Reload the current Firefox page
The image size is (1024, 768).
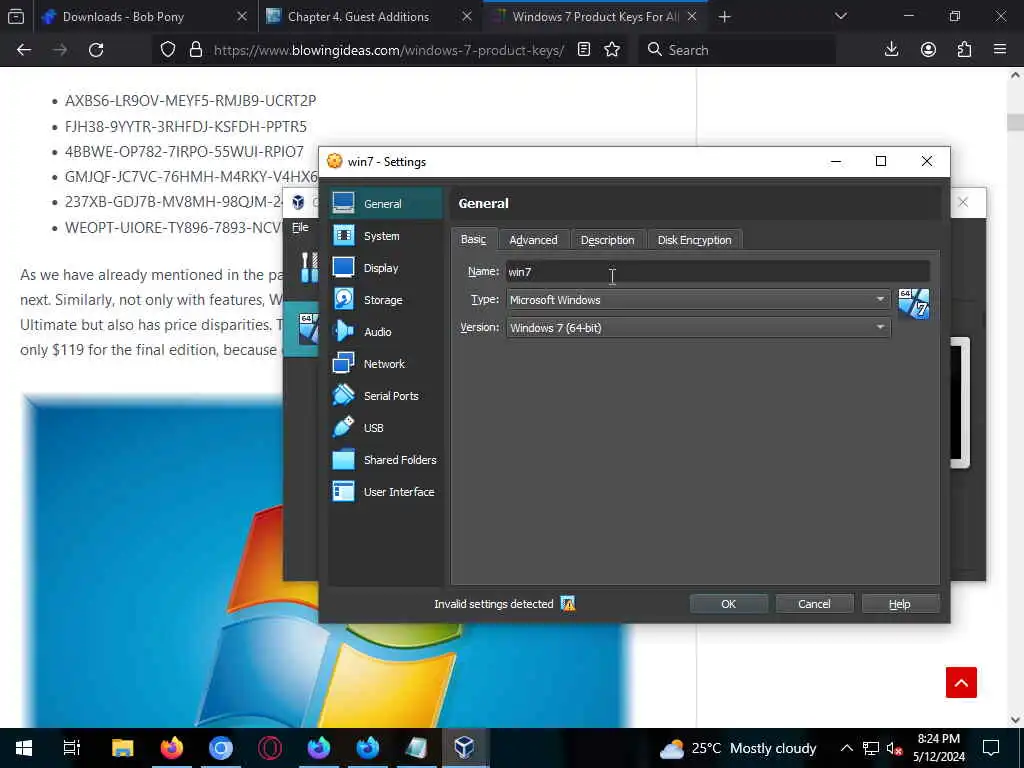pos(96,50)
